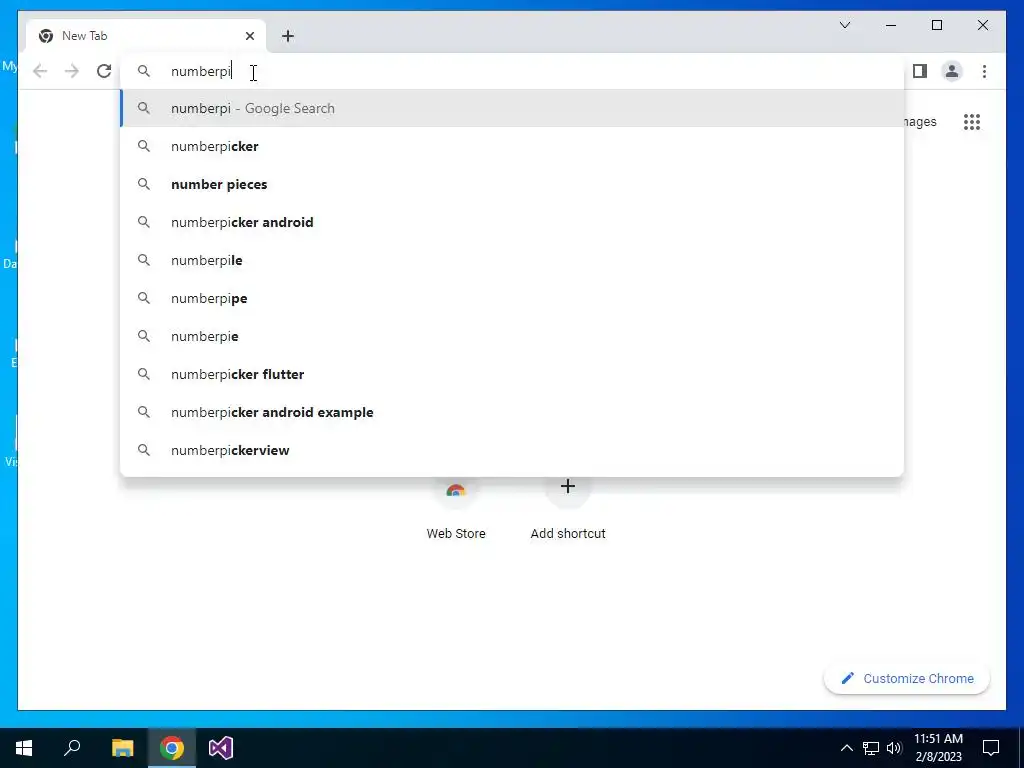The height and width of the screenshot is (768, 1024).
Task: Click inside the address bar text field
Action: [x=512, y=71]
